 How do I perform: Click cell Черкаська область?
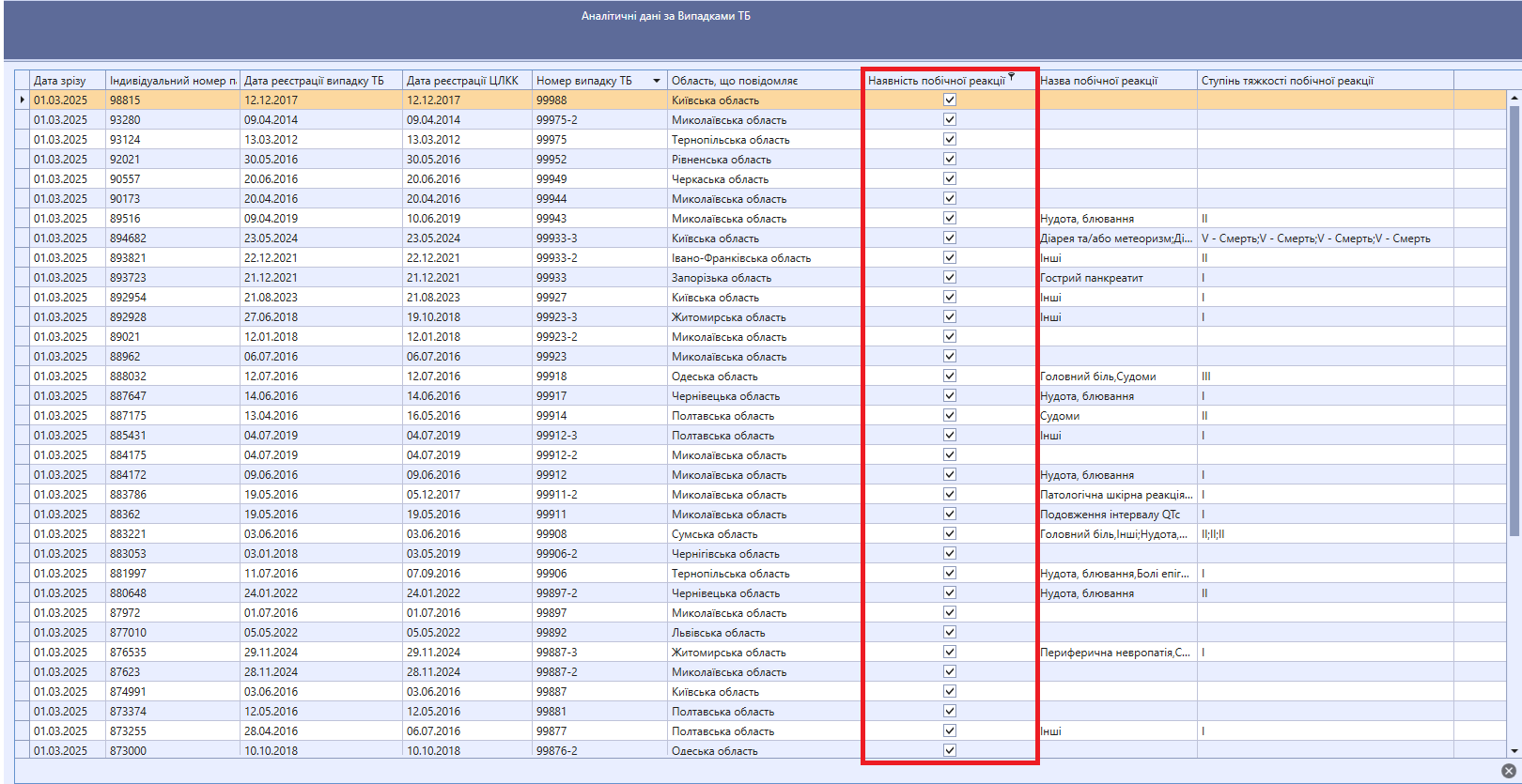pyautogui.click(x=766, y=179)
